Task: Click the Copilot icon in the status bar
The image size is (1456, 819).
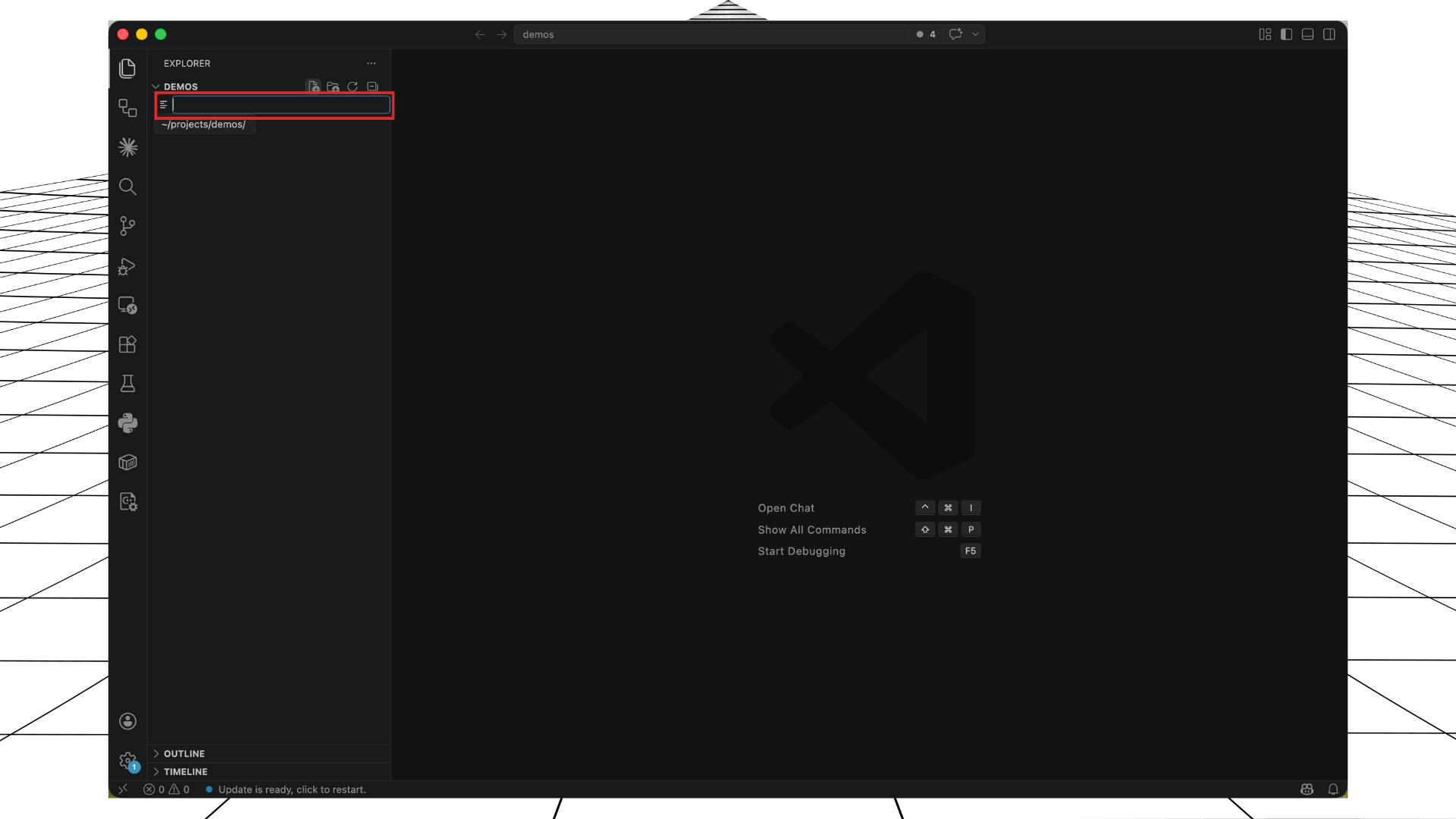Action: (1307, 789)
